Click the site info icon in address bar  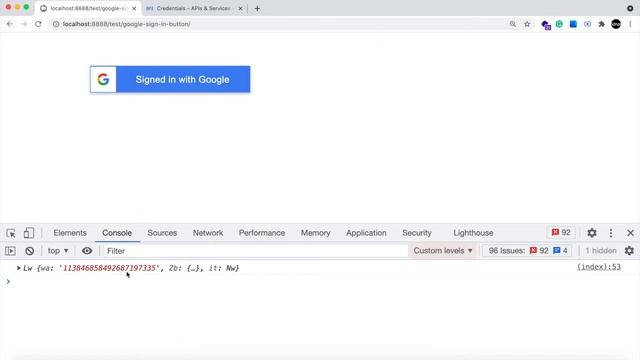(x=56, y=24)
